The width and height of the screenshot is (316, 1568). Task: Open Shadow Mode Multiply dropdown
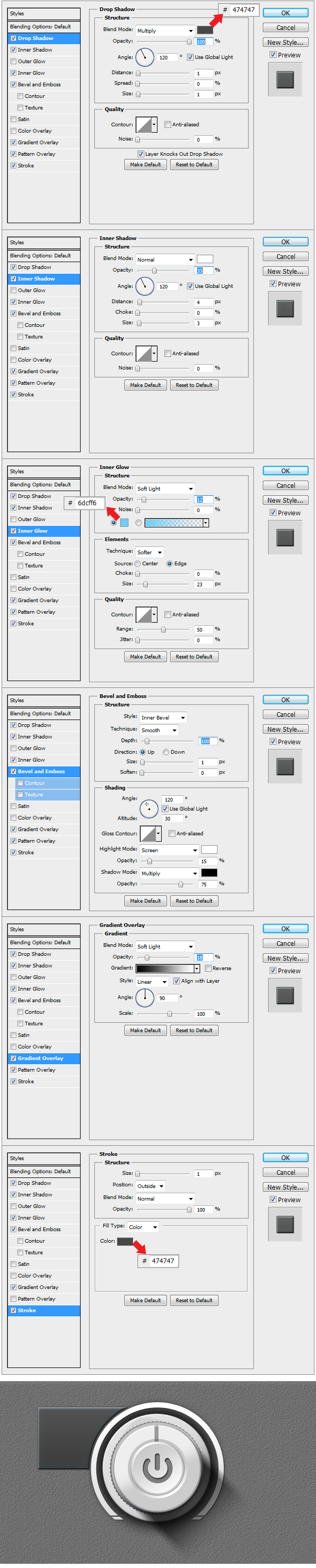coord(169,873)
